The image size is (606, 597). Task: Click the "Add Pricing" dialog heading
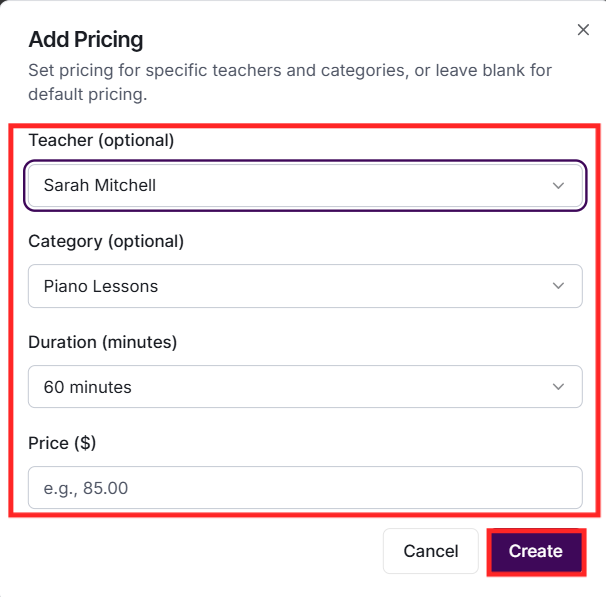(86, 40)
